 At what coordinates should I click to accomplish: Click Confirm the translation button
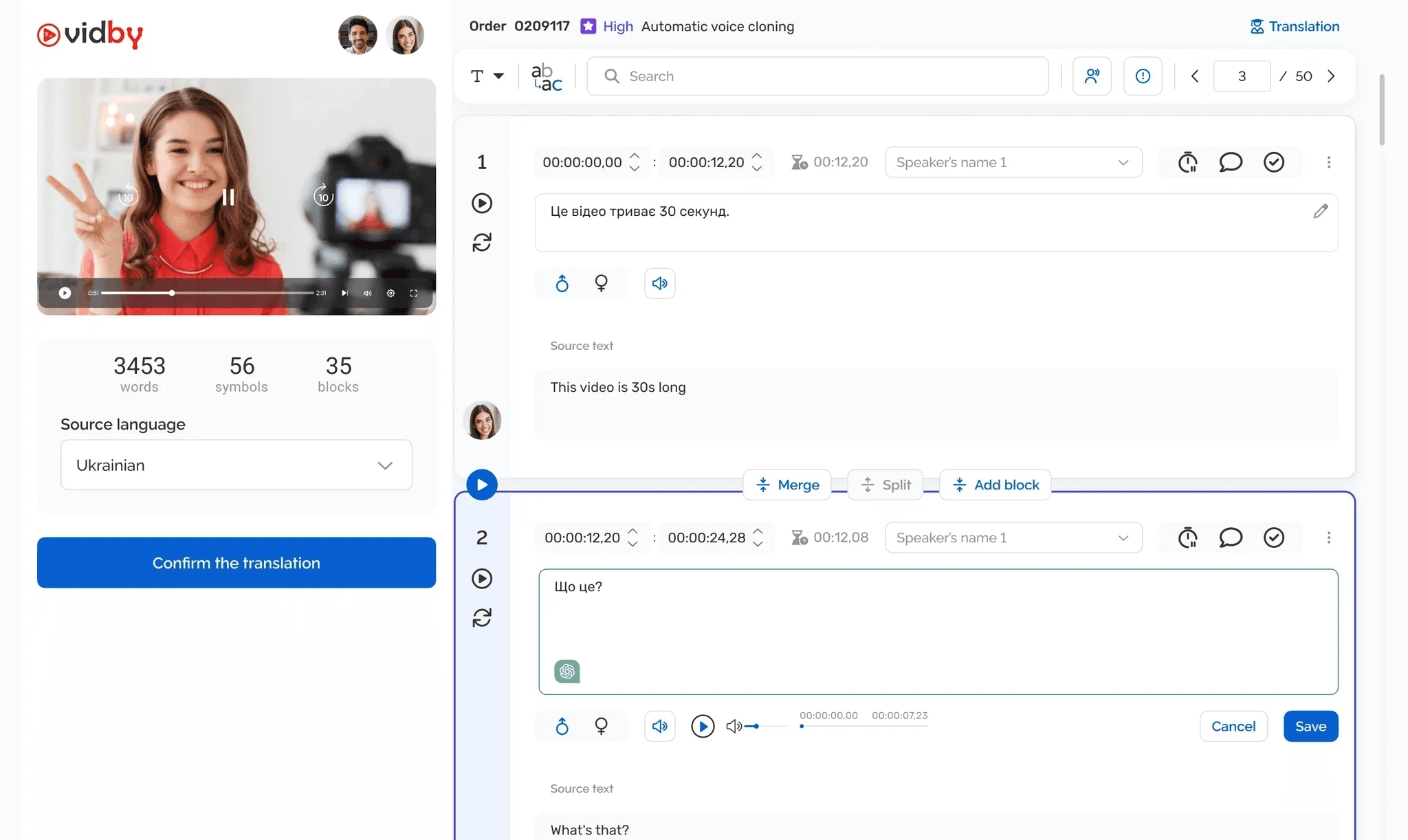point(236,562)
